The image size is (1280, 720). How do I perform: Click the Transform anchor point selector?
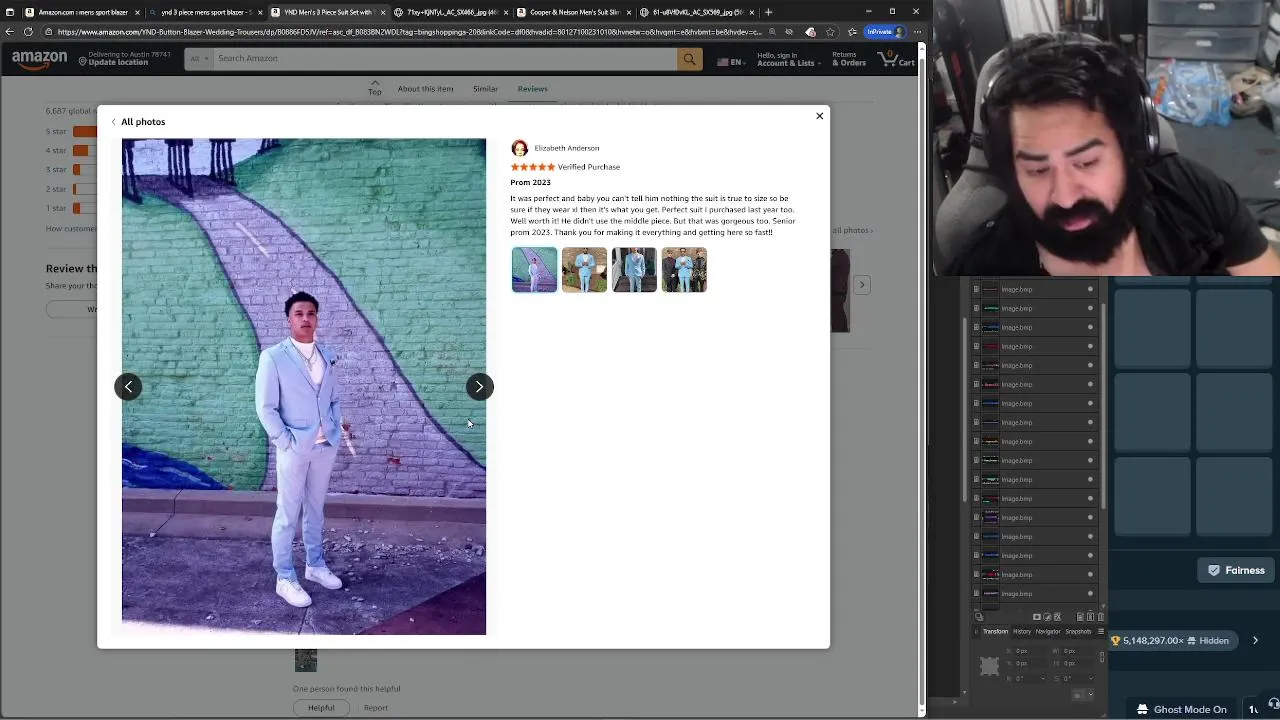(989, 666)
